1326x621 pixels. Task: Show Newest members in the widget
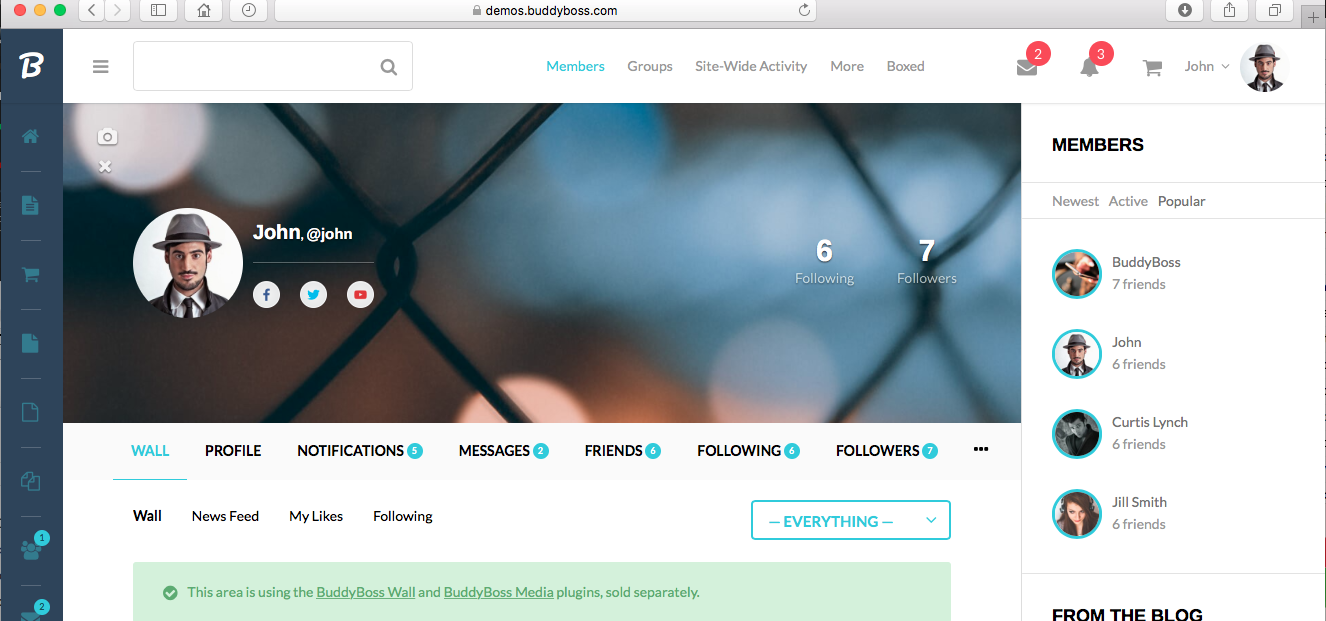(1075, 201)
